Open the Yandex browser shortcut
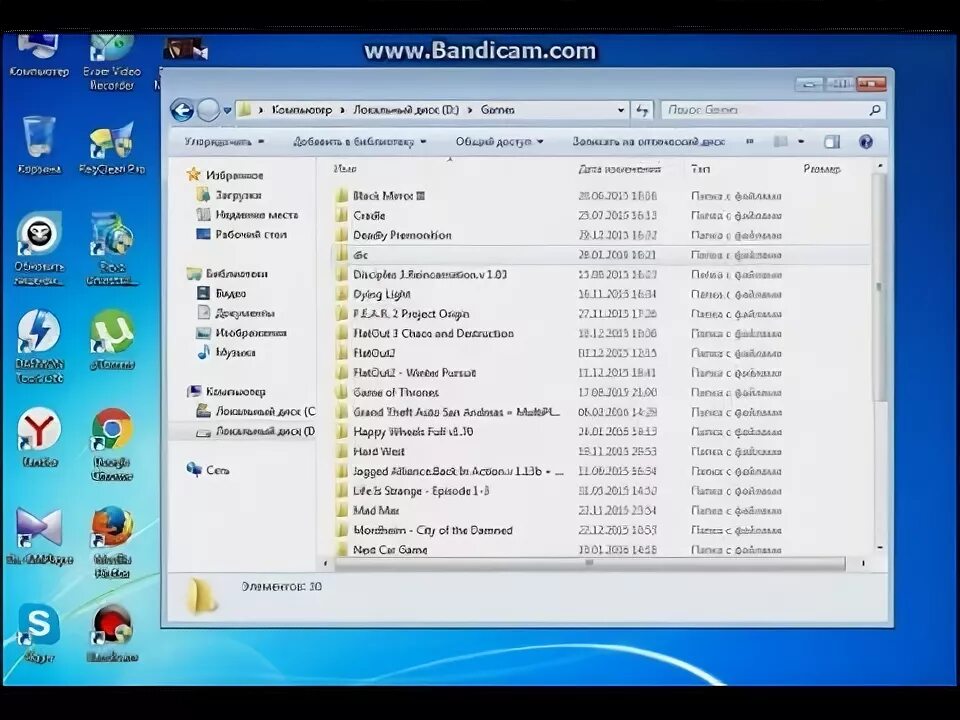The image size is (960, 720). (x=39, y=437)
